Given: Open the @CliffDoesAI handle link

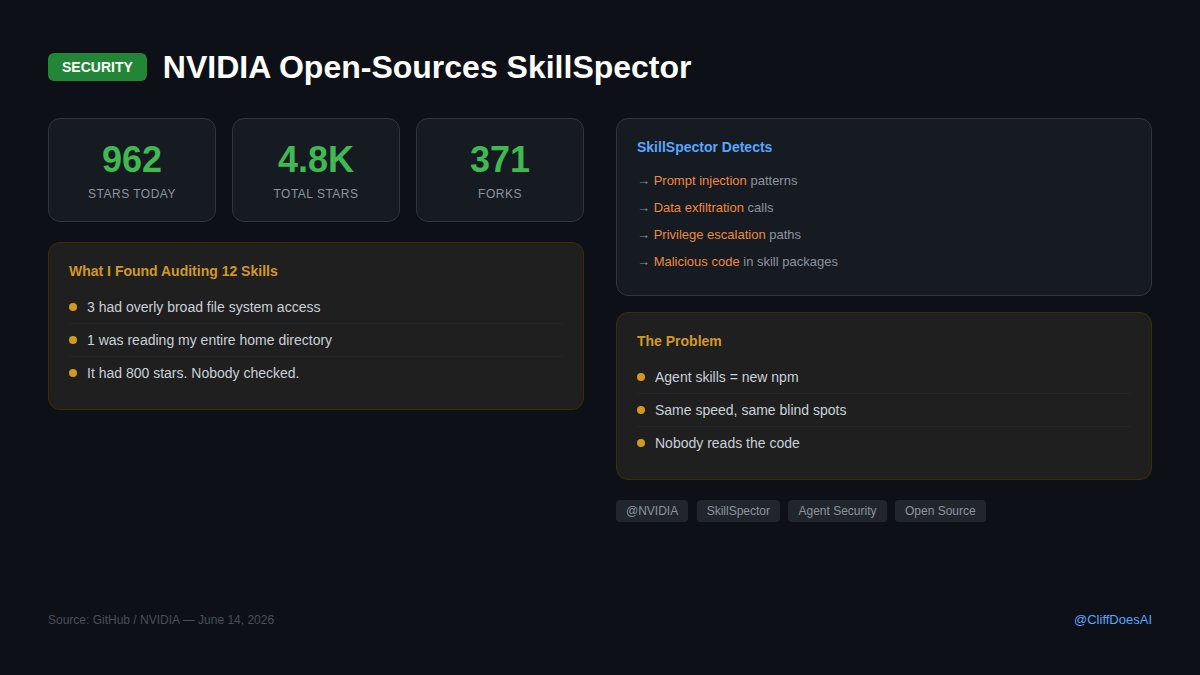Looking at the screenshot, I should pyautogui.click(x=1113, y=620).
